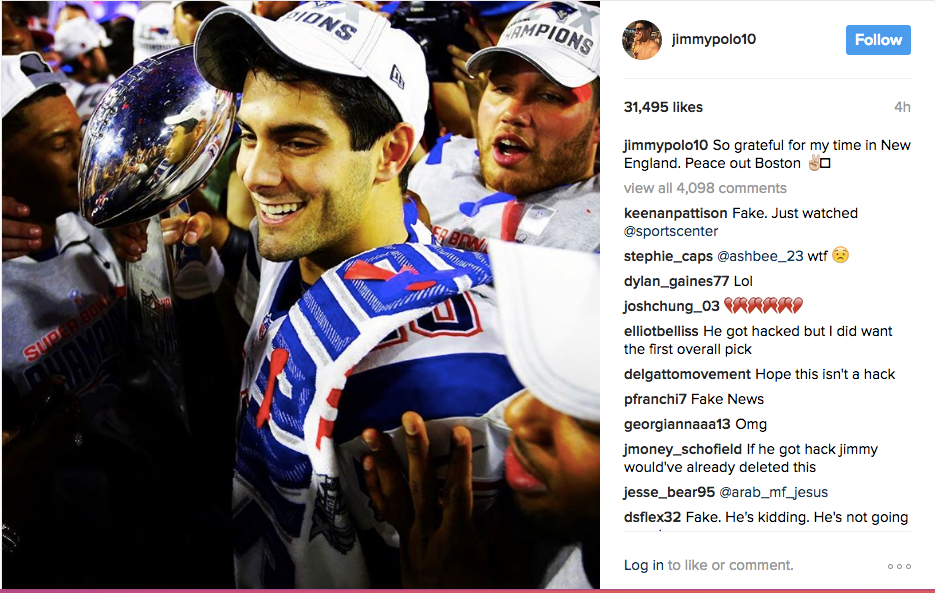The image size is (935, 593).
Task: Open elliotbelliss commenter profile
Action: click(661, 331)
